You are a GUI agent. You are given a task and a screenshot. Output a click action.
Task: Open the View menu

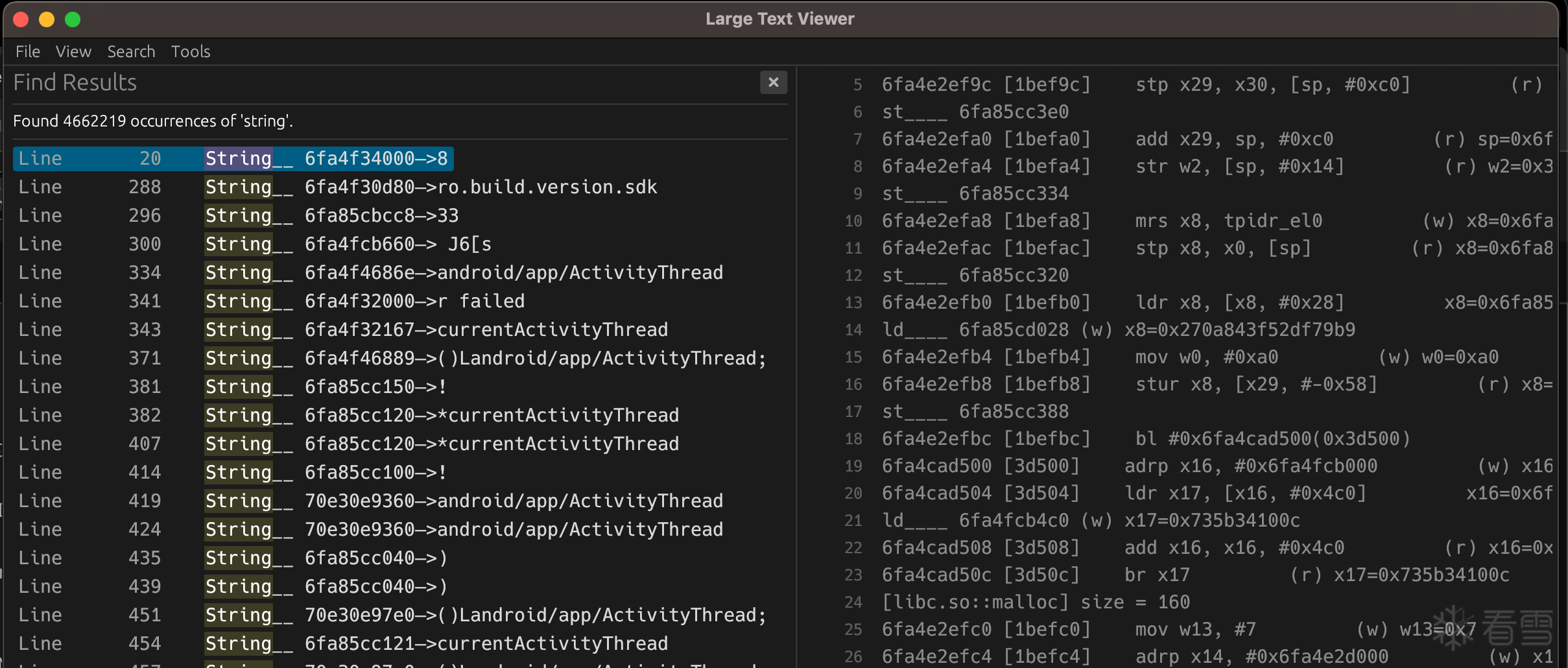73,51
